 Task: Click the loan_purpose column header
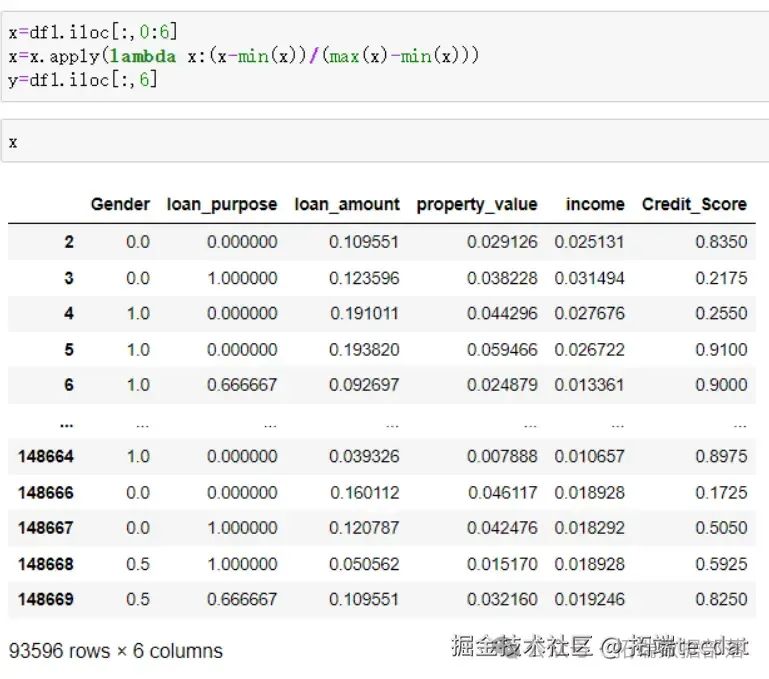point(222,205)
